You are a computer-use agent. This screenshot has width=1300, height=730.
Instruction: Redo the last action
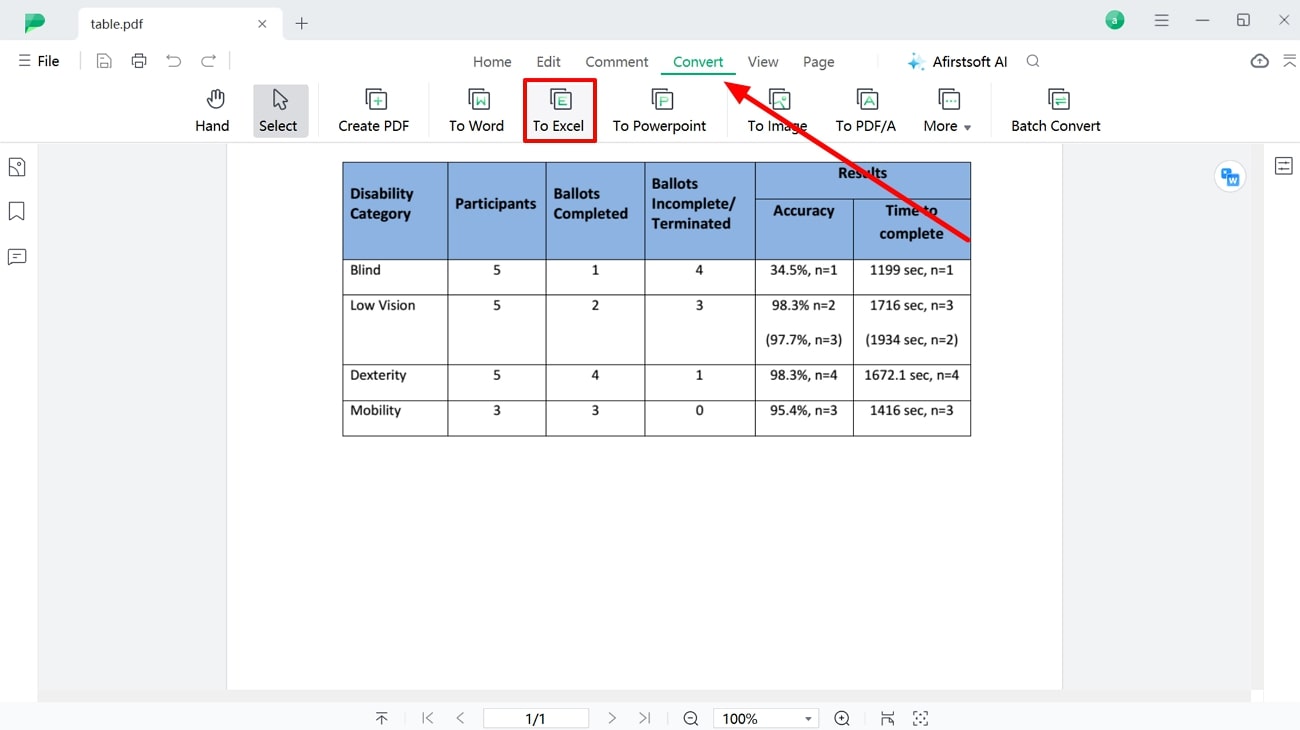point(208,61)
